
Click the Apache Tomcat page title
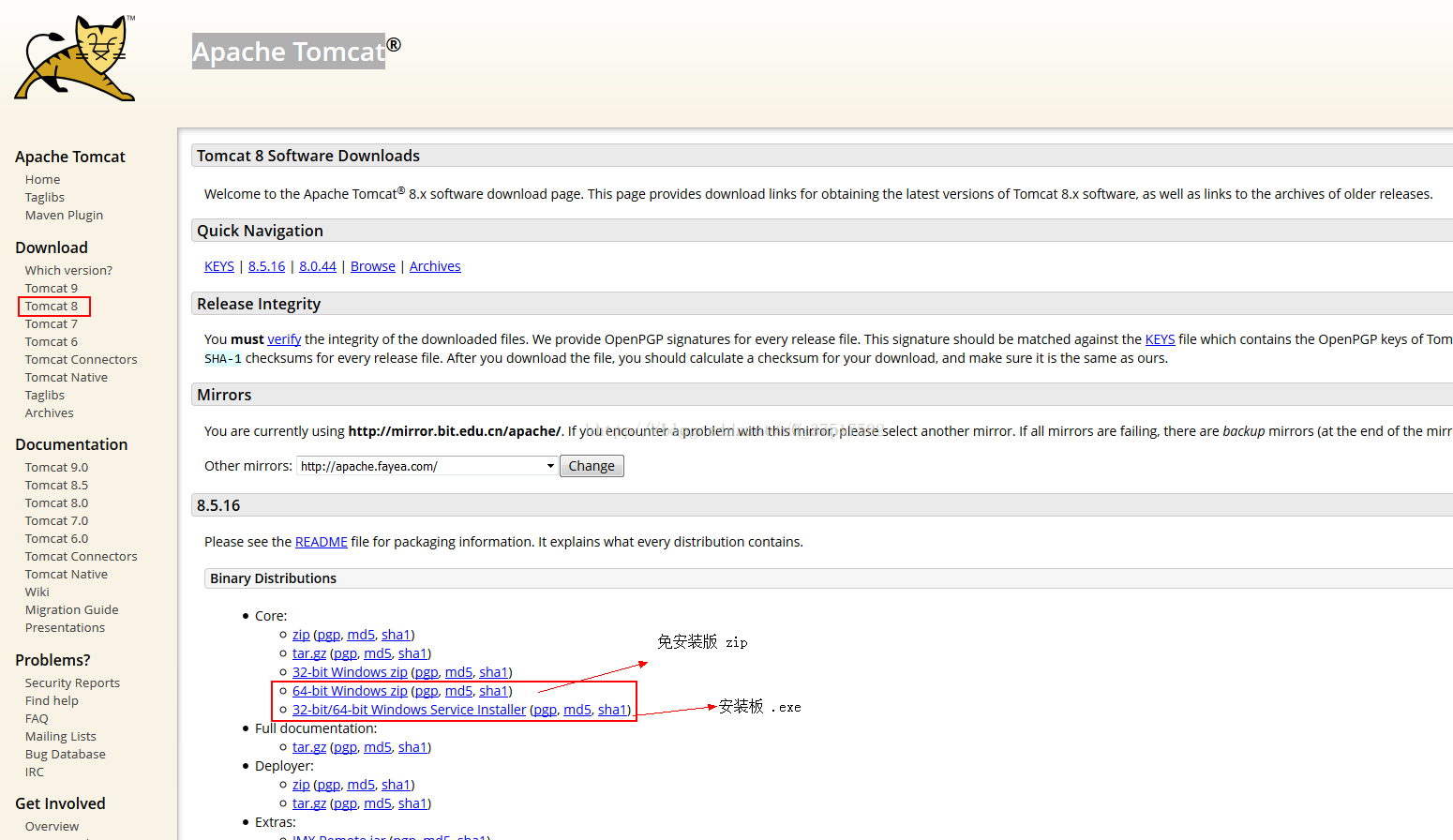pyautogui.click(x=289, y=52)
